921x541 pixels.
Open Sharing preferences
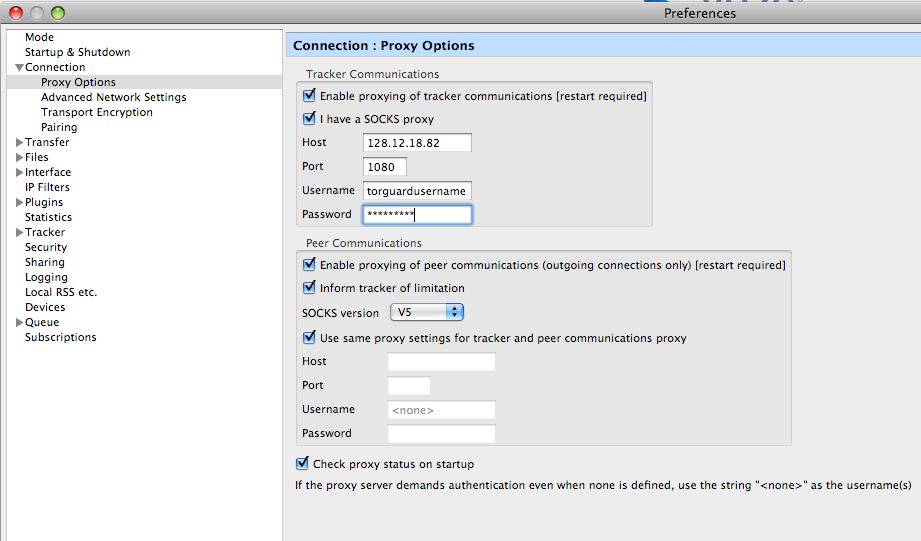tap(45, 262)
